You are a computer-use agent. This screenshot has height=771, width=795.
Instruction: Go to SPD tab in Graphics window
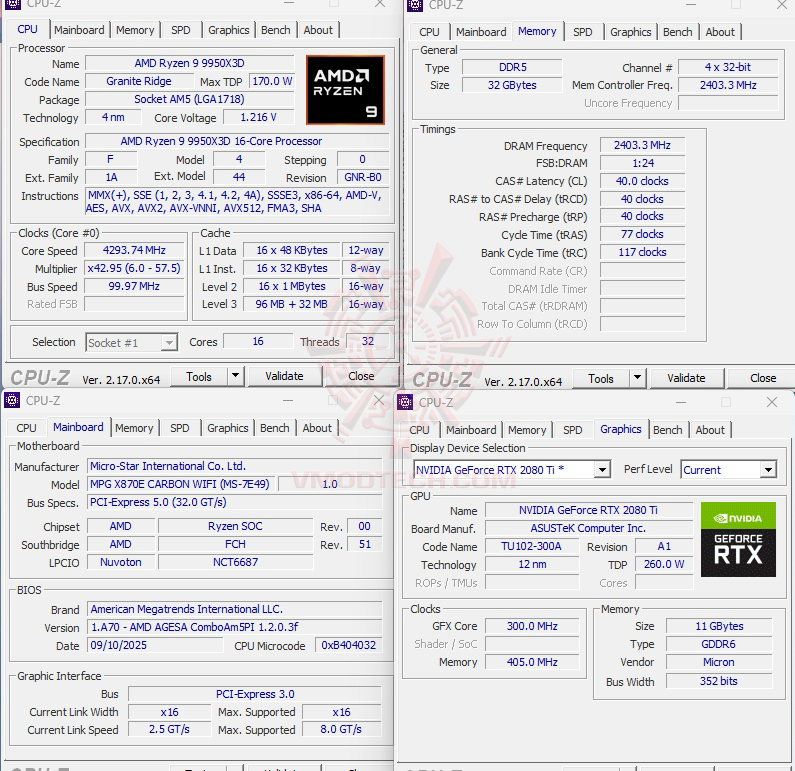click(572, 430)
